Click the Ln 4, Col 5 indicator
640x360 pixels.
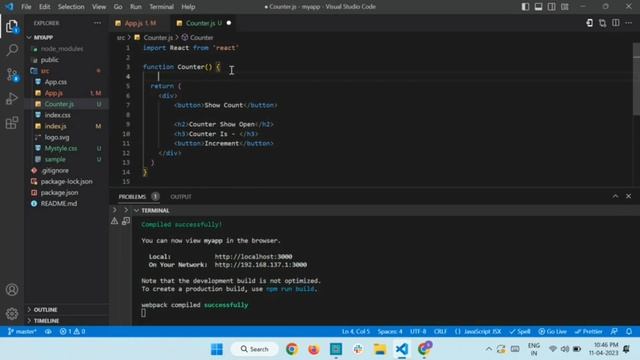click(356, 331)
